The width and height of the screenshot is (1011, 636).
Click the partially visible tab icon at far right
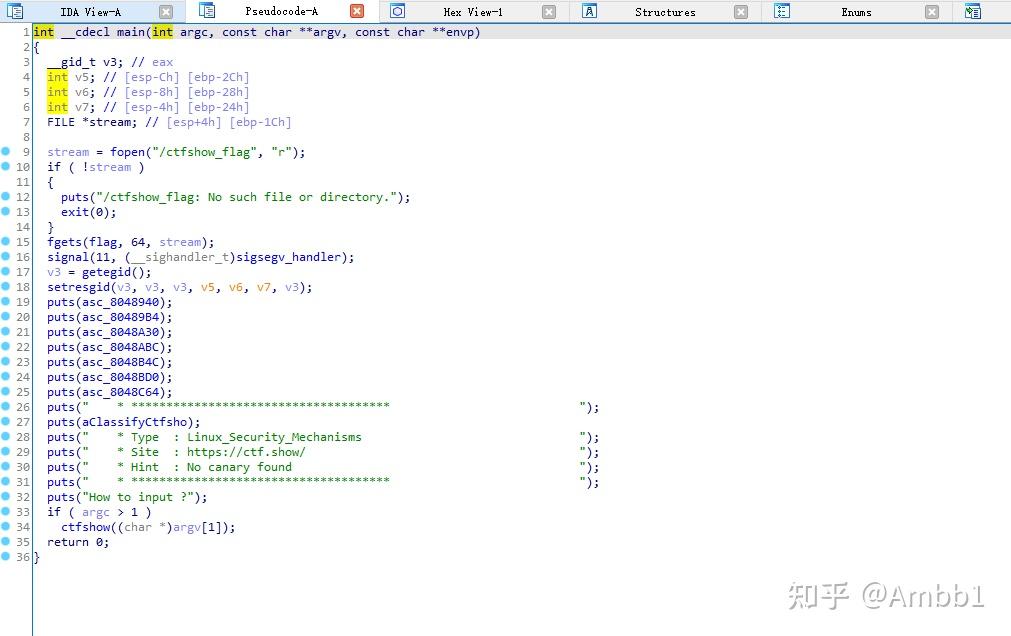tap(973, 11)
